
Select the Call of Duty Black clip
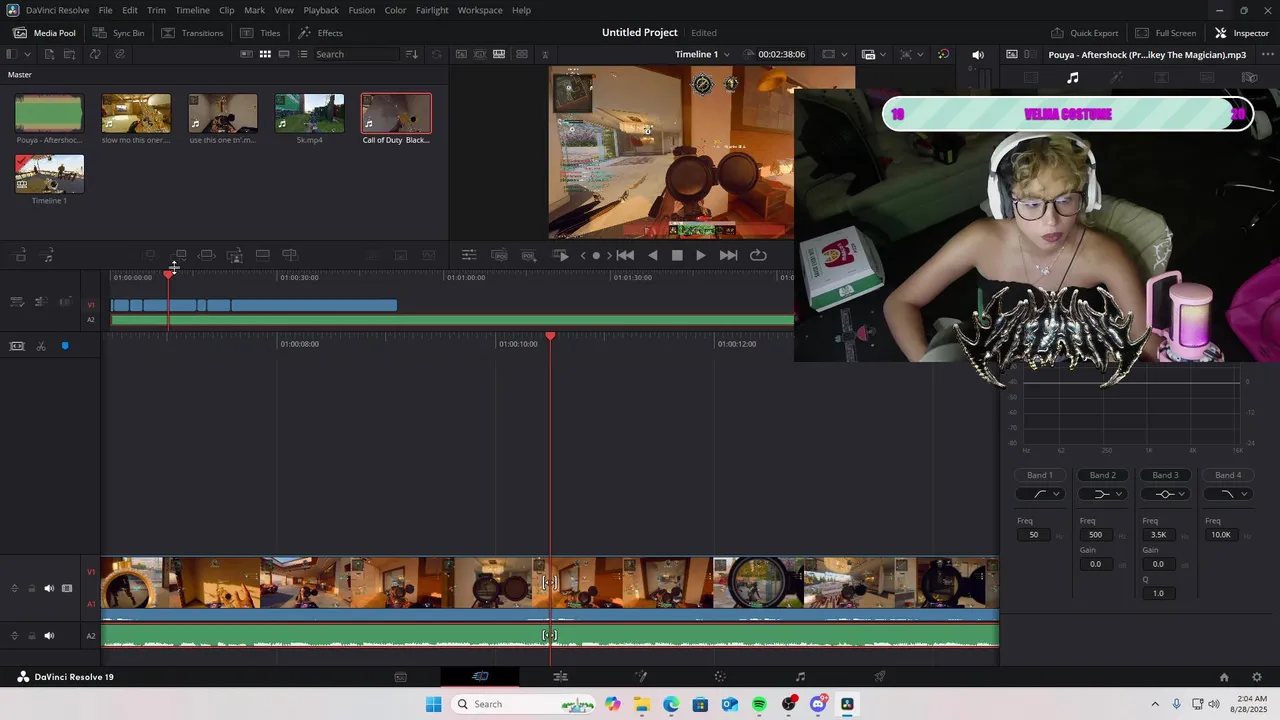396,113
